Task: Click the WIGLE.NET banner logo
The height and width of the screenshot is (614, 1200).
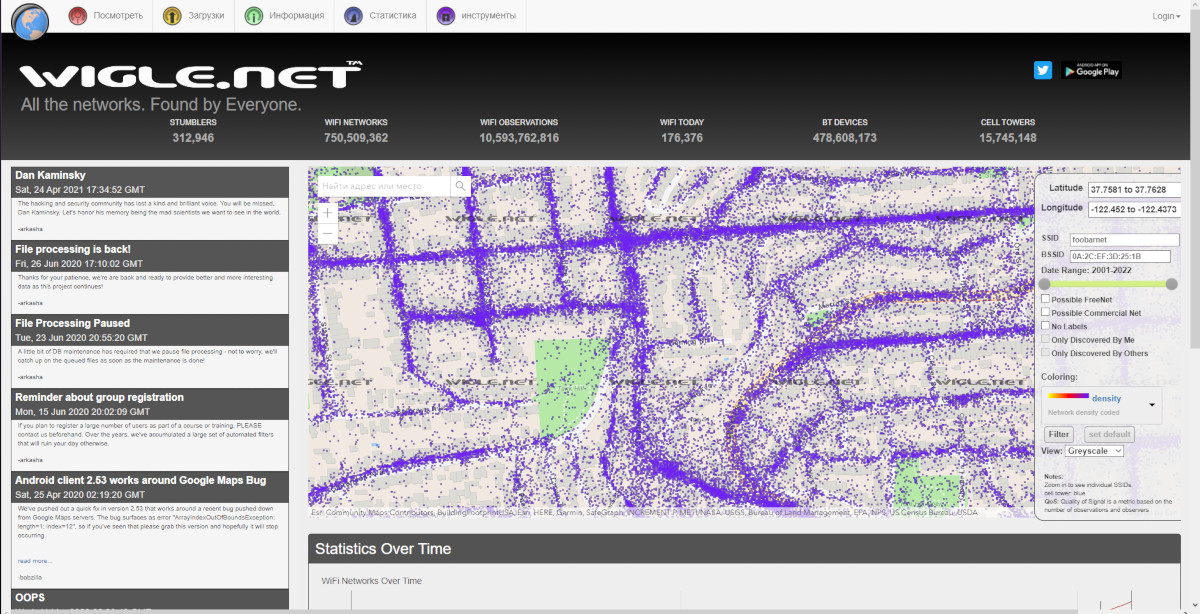Action: (x=191, y=76)
